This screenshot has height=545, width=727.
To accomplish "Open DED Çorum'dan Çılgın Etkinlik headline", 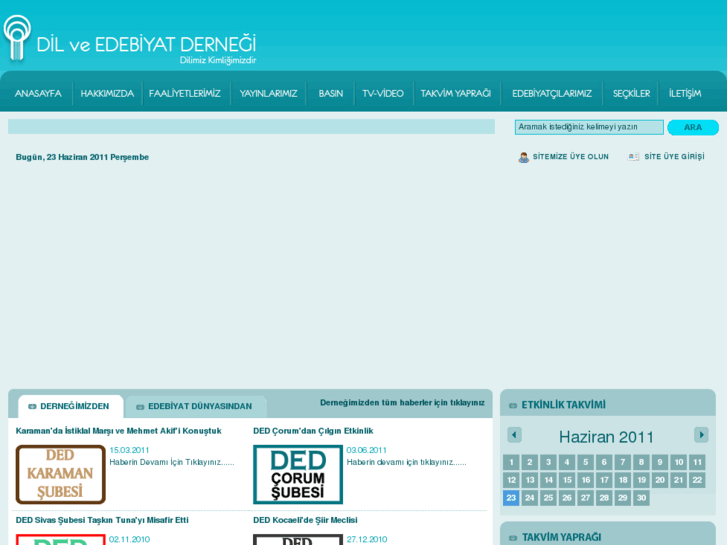I will tap(313, 431).
